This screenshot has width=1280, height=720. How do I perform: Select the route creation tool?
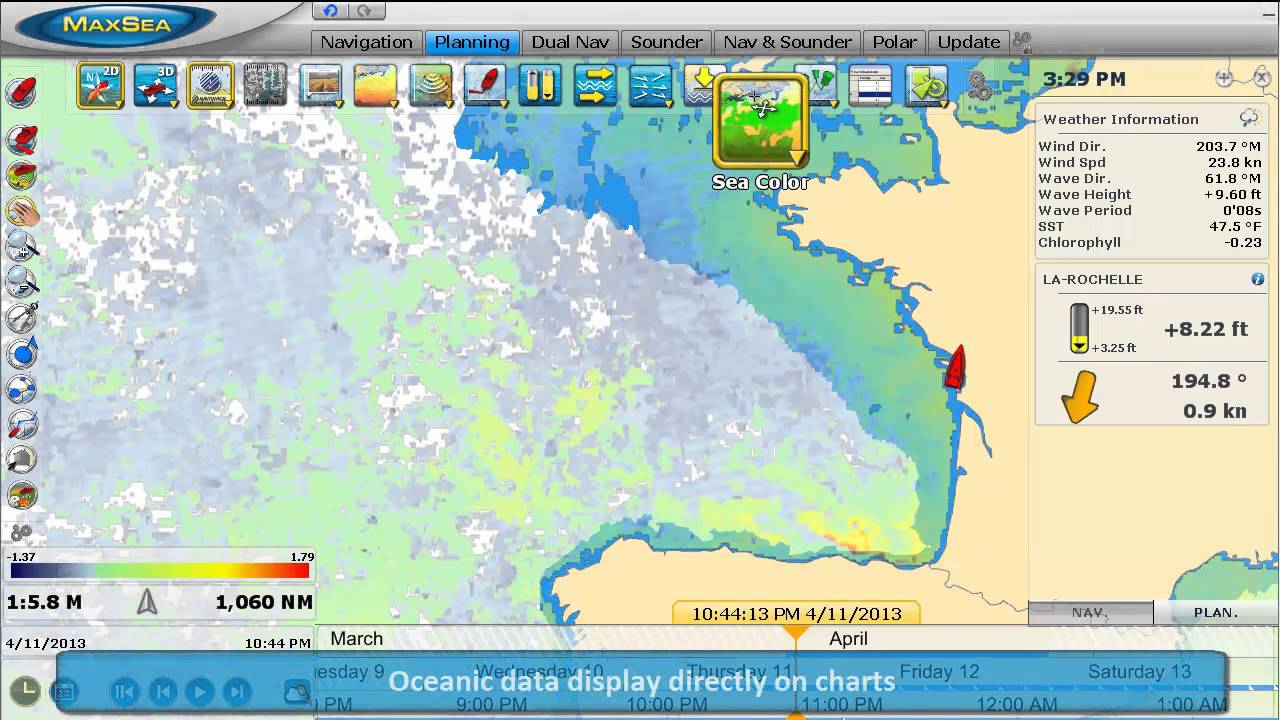click(22, 389)
